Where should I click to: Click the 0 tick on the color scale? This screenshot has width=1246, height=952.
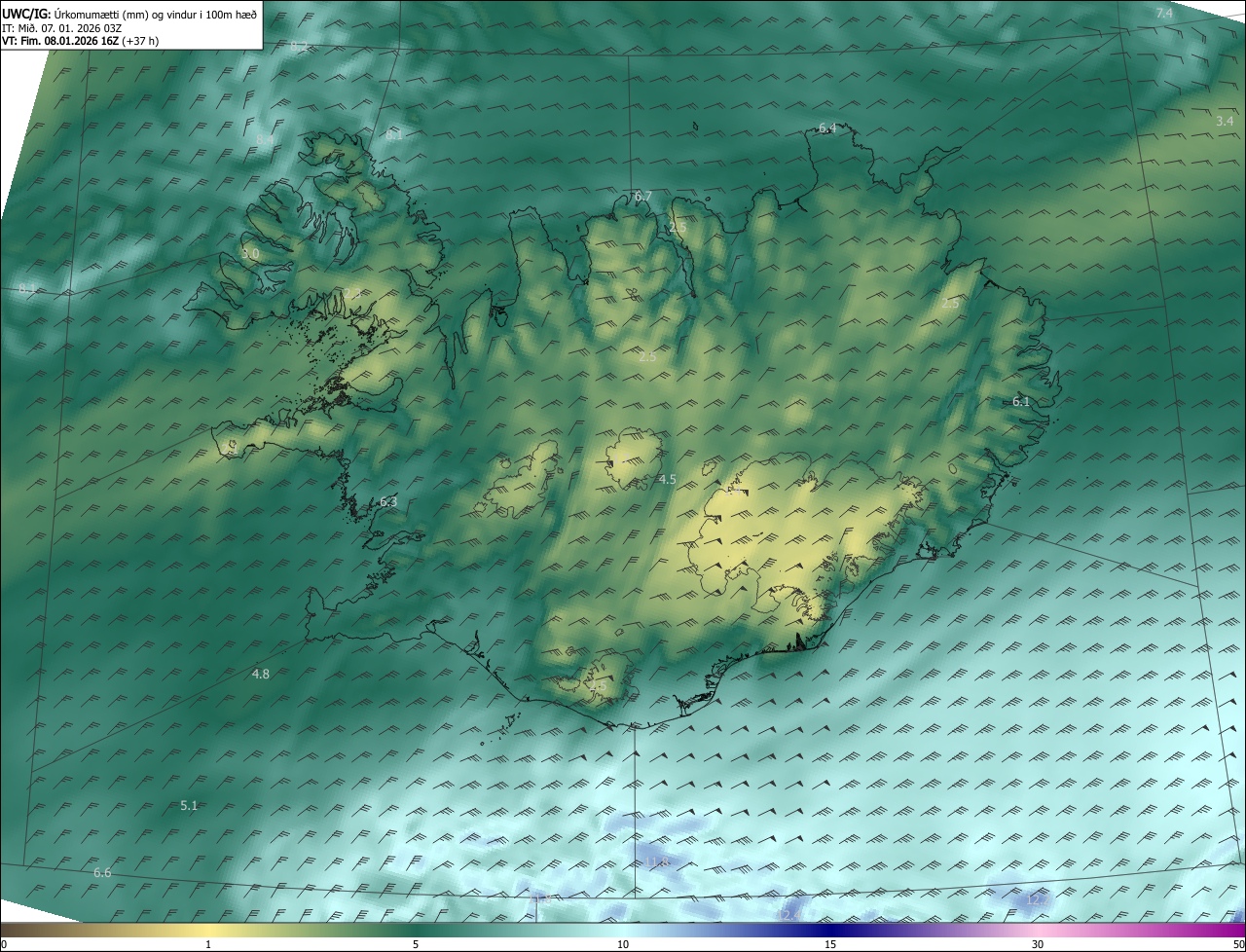pos(4,944)
